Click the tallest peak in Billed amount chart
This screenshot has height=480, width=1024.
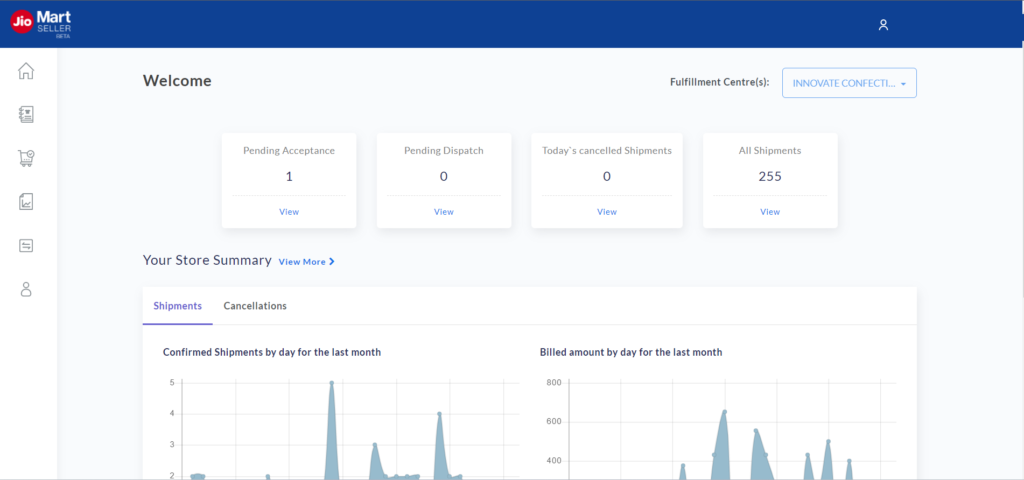724,411
